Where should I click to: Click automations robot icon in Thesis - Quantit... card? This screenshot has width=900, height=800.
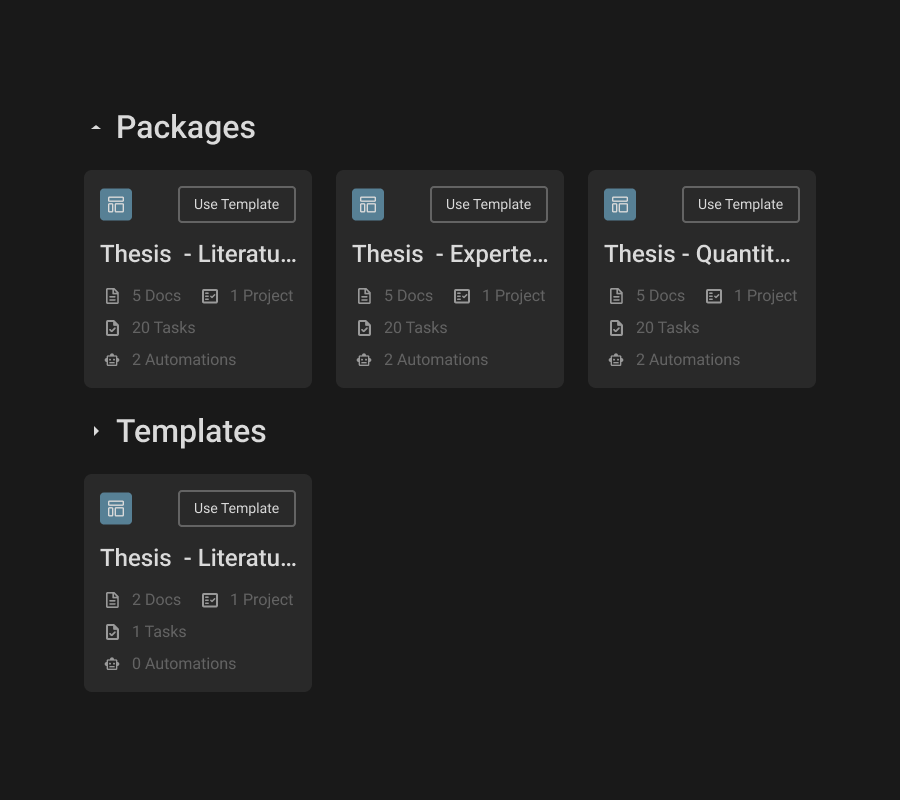pyautogui.click(x=616, y=360)
